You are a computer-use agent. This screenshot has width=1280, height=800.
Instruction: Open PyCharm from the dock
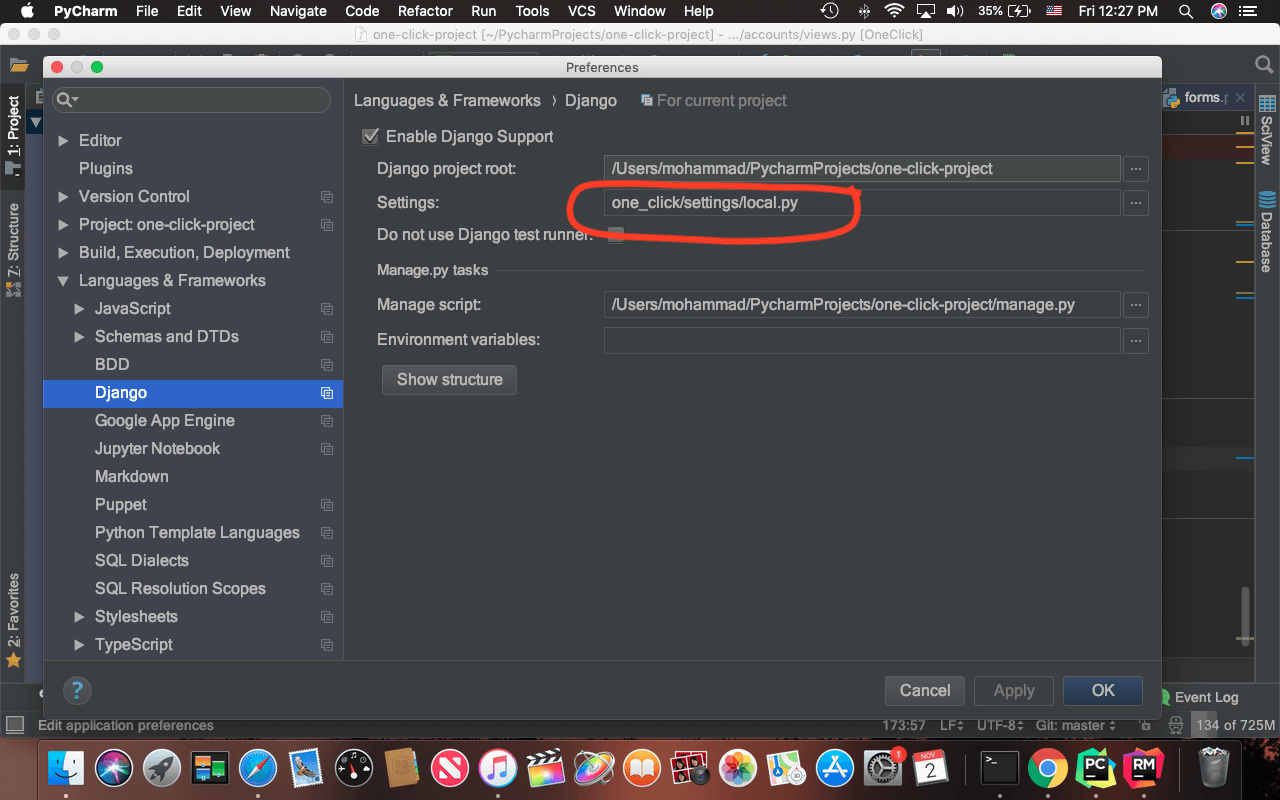click(1095, 768)
